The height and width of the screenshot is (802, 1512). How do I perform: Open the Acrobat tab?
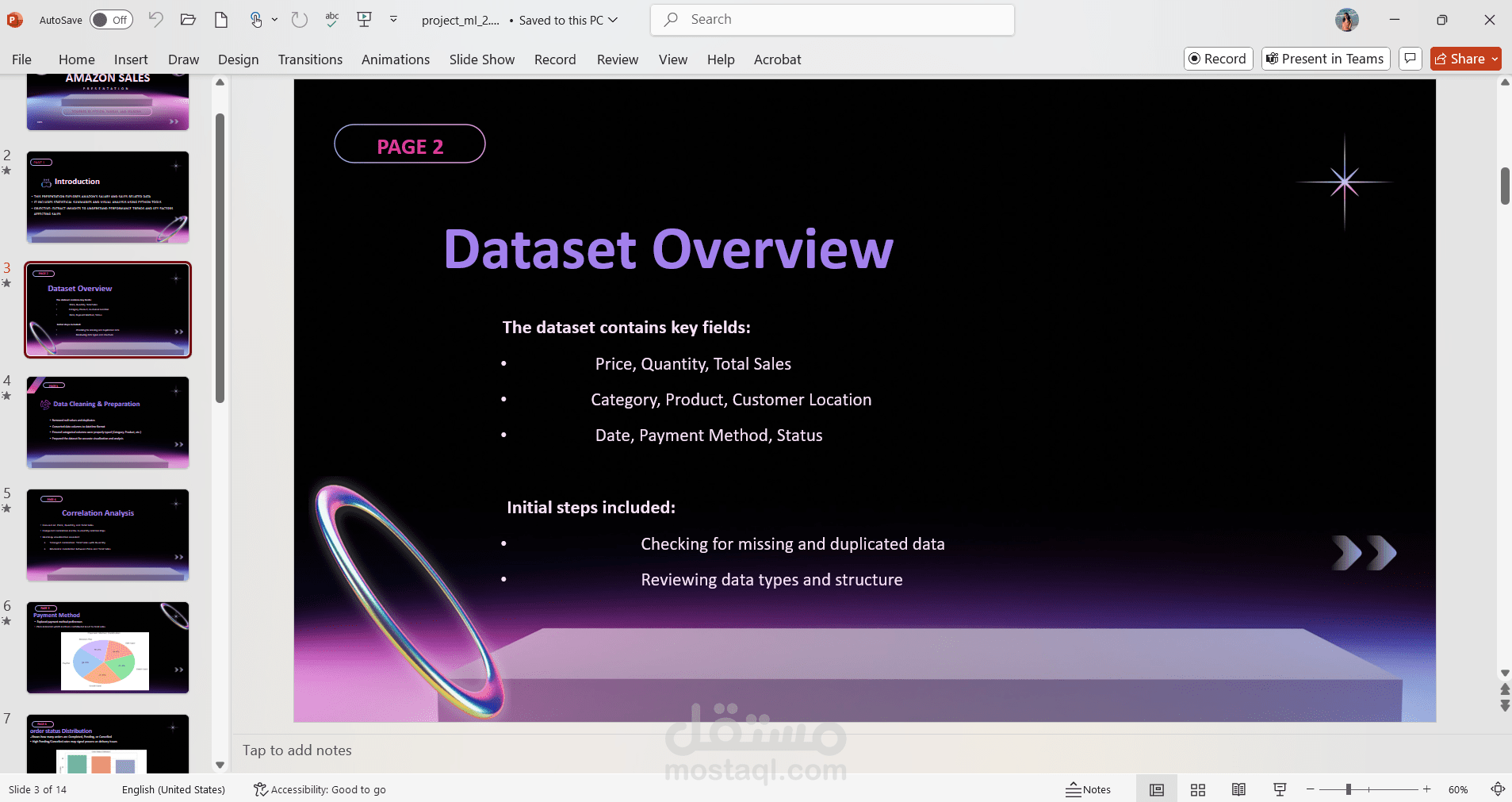pyautogui.click(x=777, y=59)
